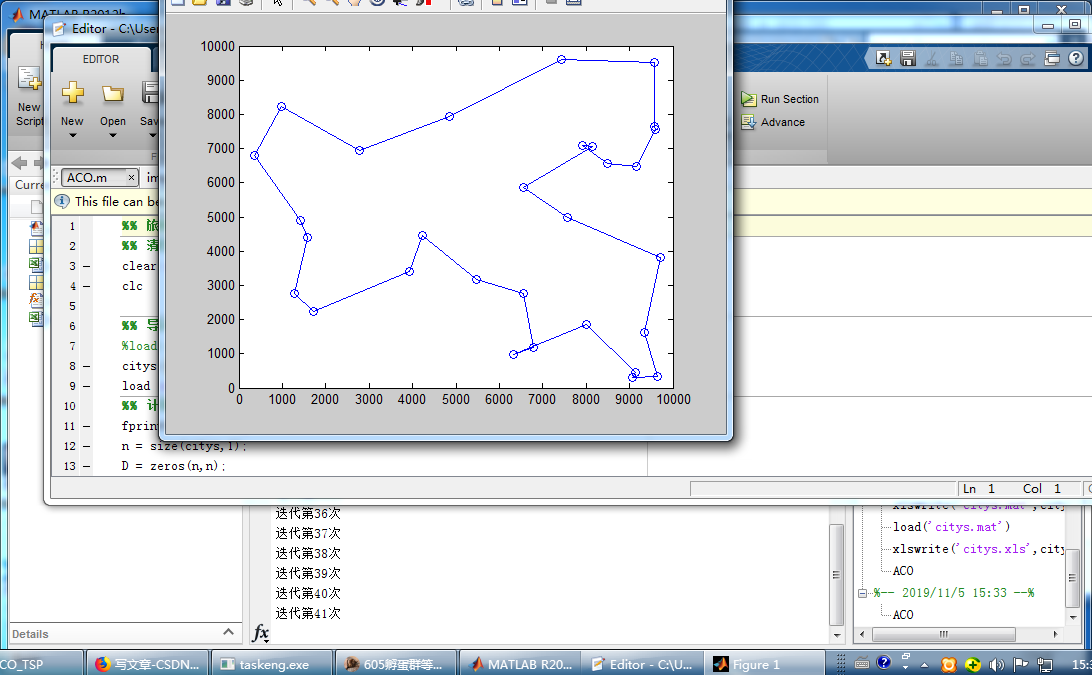Toggle breakpoint dash on line 3
This screenshot has width=1092, height=675.
[x=86, y=266]
